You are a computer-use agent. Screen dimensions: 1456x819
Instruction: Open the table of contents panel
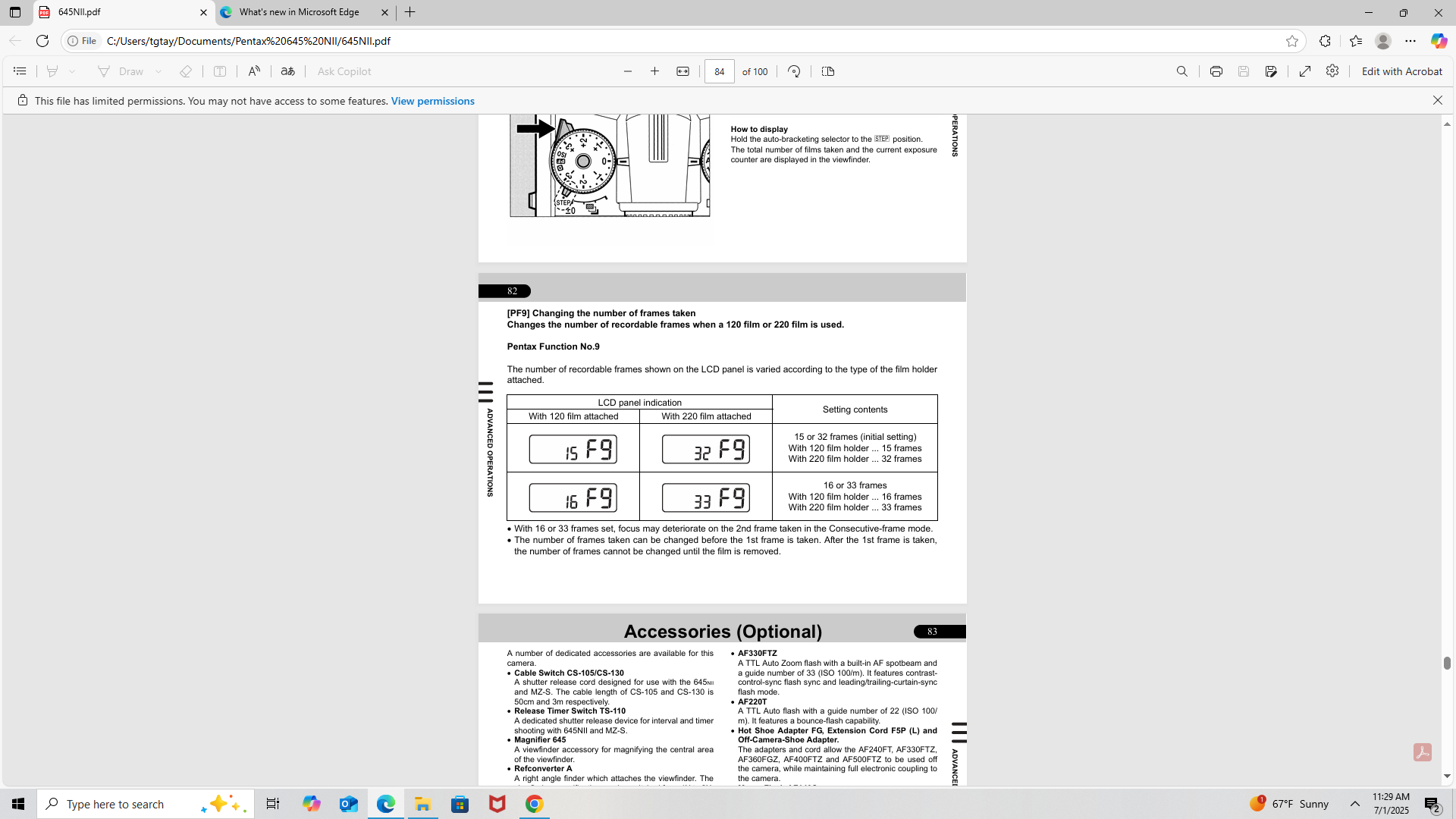[20, 71]
